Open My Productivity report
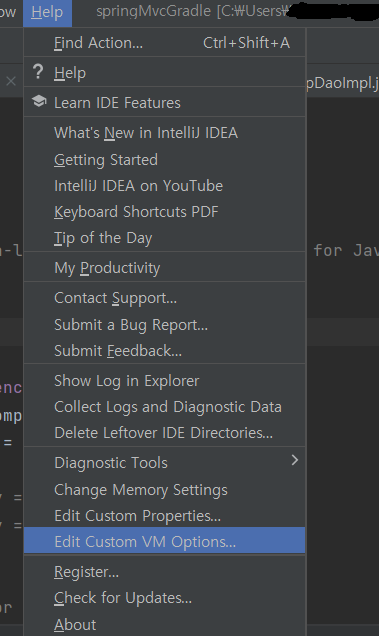 click(x=164, y=268)
